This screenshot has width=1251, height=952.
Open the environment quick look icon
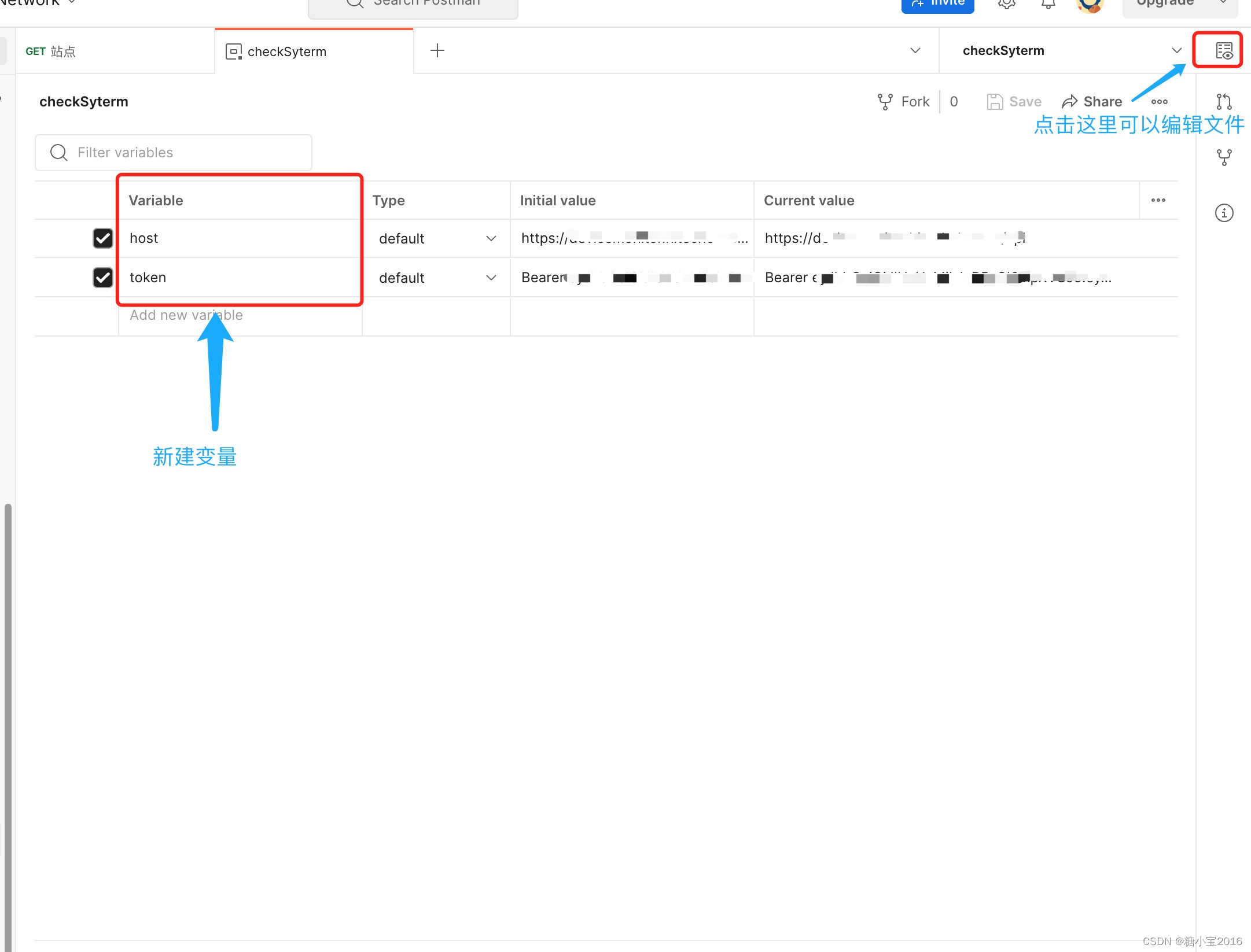click(1223, 51)
